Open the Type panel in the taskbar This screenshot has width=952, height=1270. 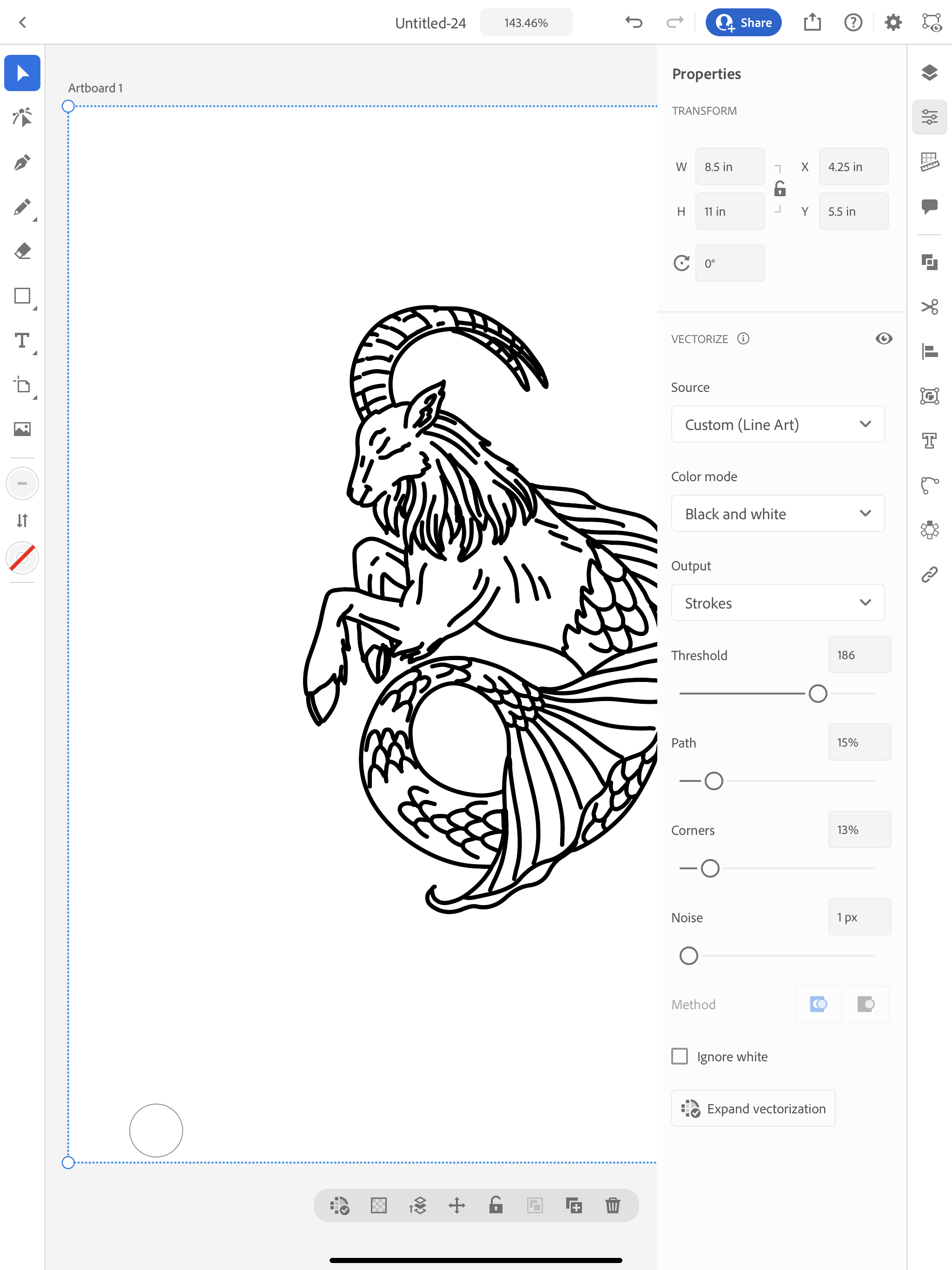click(930, 440)
